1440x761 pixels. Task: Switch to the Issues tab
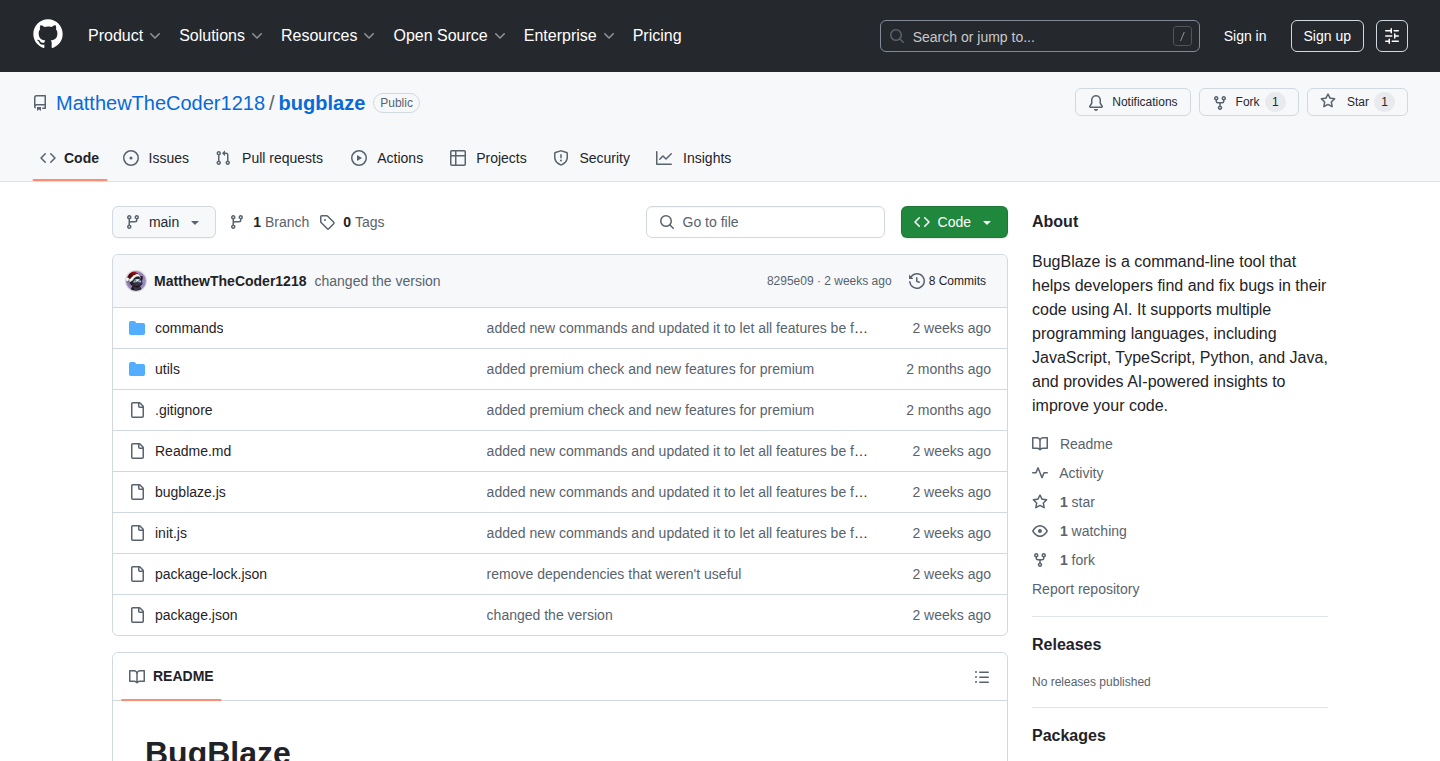pyautogui.click(x=156, y=158)
